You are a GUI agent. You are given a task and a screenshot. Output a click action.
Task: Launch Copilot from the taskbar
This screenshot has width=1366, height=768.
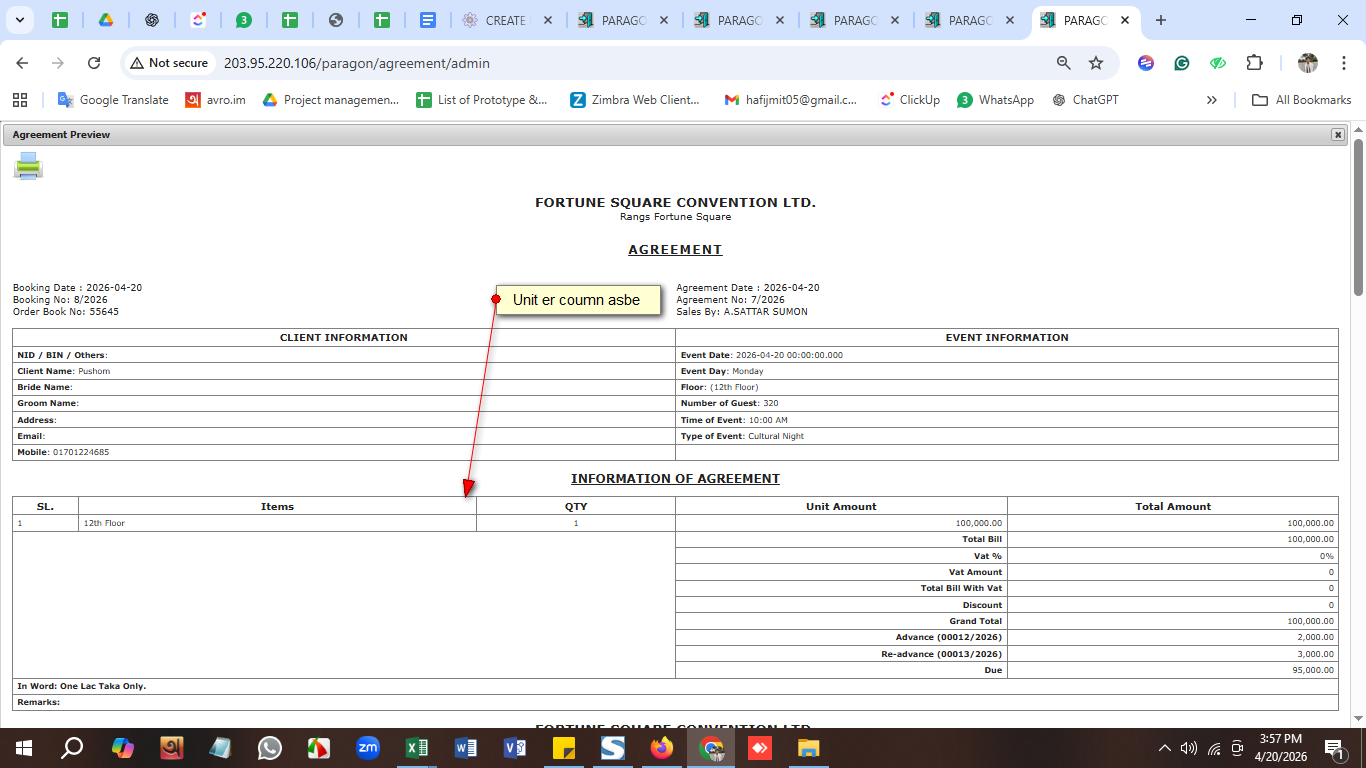[x=122, y=748]
